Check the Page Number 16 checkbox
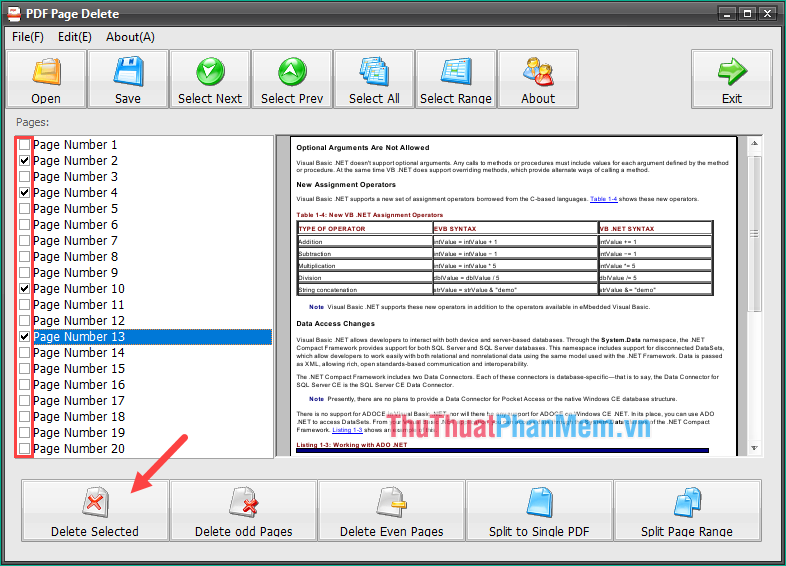786x566 pixels. coord(24,385)
